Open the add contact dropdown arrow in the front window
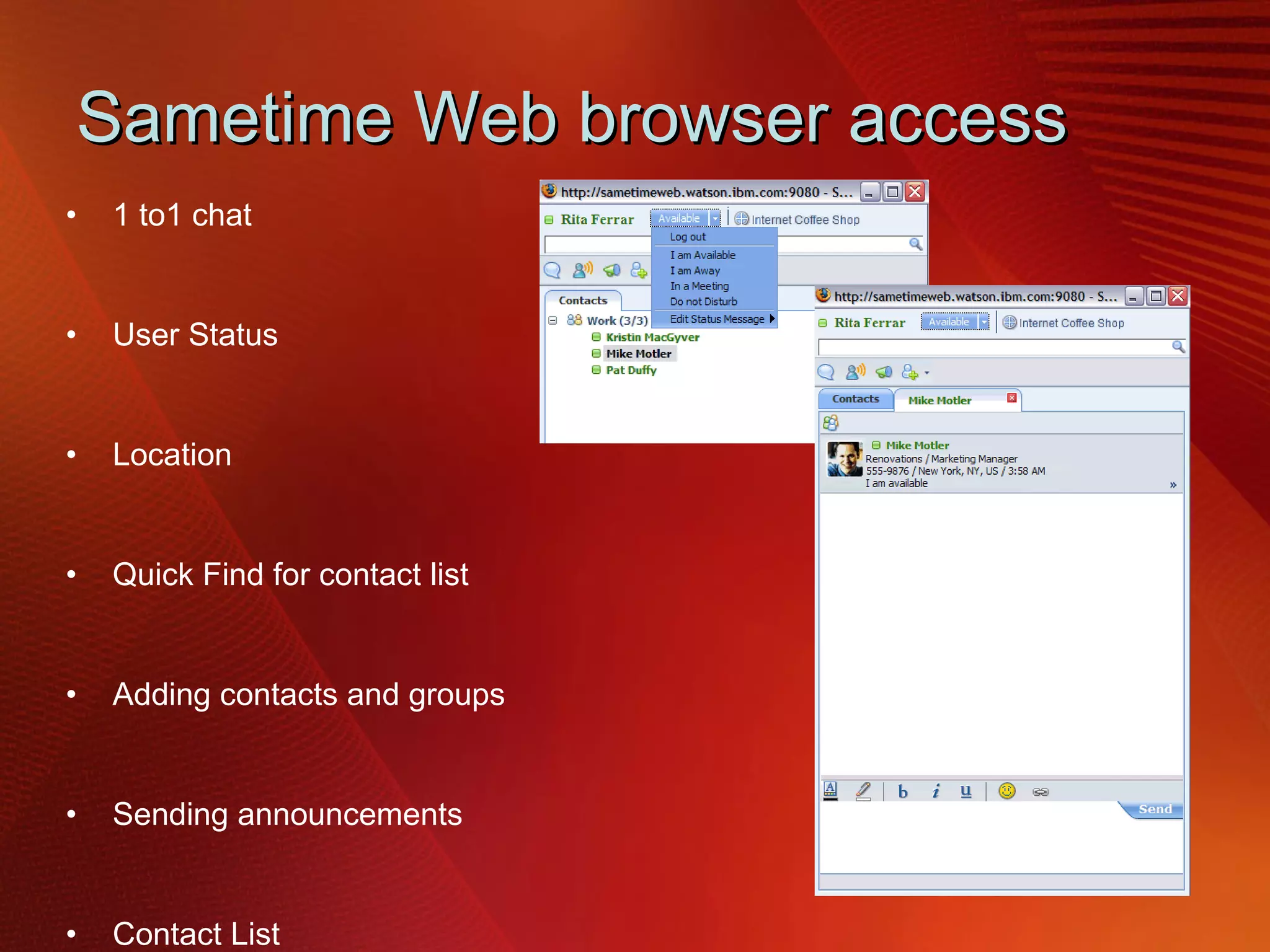1270x952 pixels. click(927, 373)
